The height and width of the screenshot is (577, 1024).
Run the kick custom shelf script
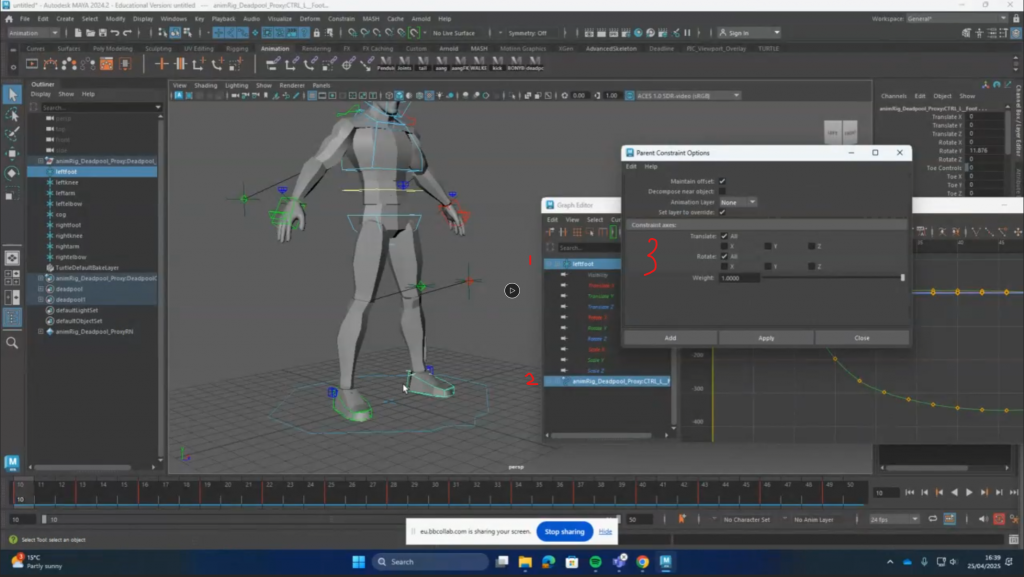tap(498, 63)
